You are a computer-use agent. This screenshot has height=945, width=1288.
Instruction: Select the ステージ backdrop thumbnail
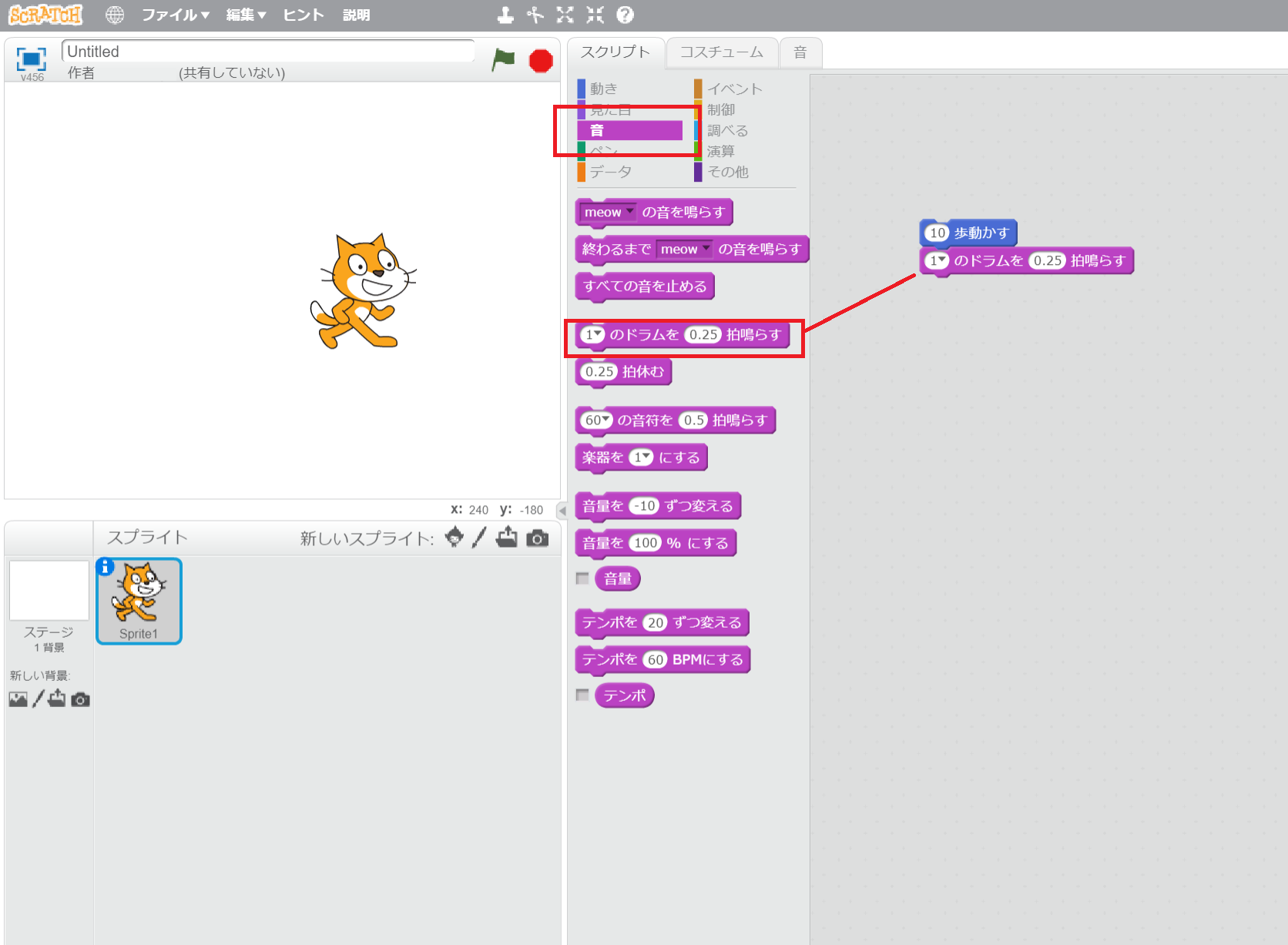click(x=49, y=591)
